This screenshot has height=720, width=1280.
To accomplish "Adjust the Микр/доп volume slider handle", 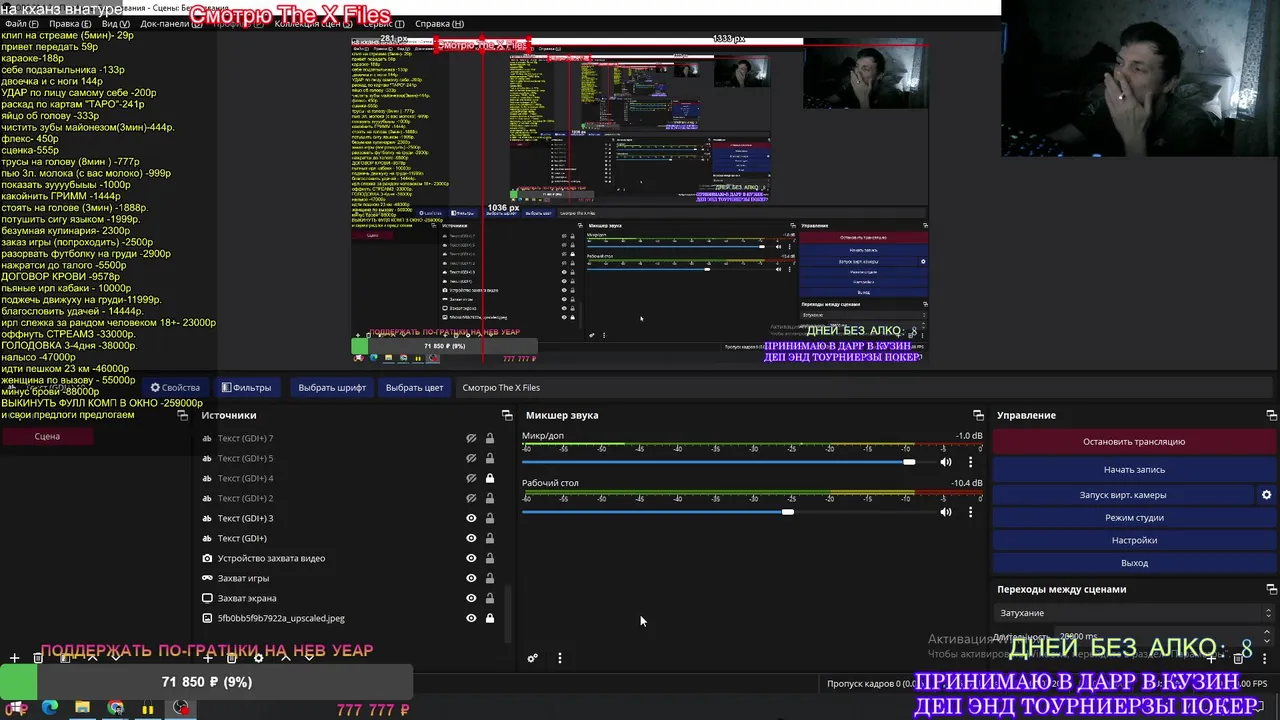I will 908,462.
